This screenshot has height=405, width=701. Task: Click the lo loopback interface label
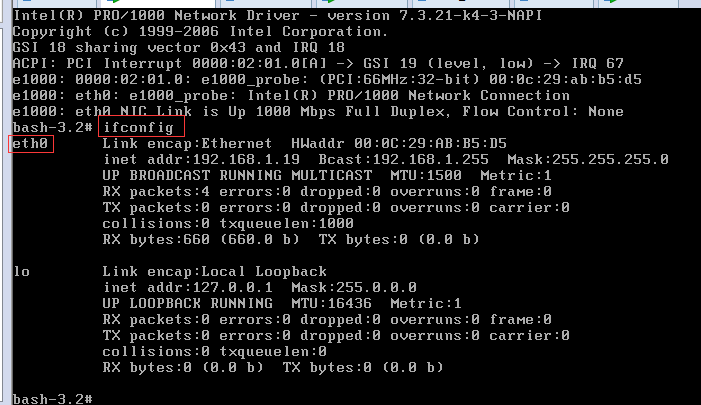[21, 271]
